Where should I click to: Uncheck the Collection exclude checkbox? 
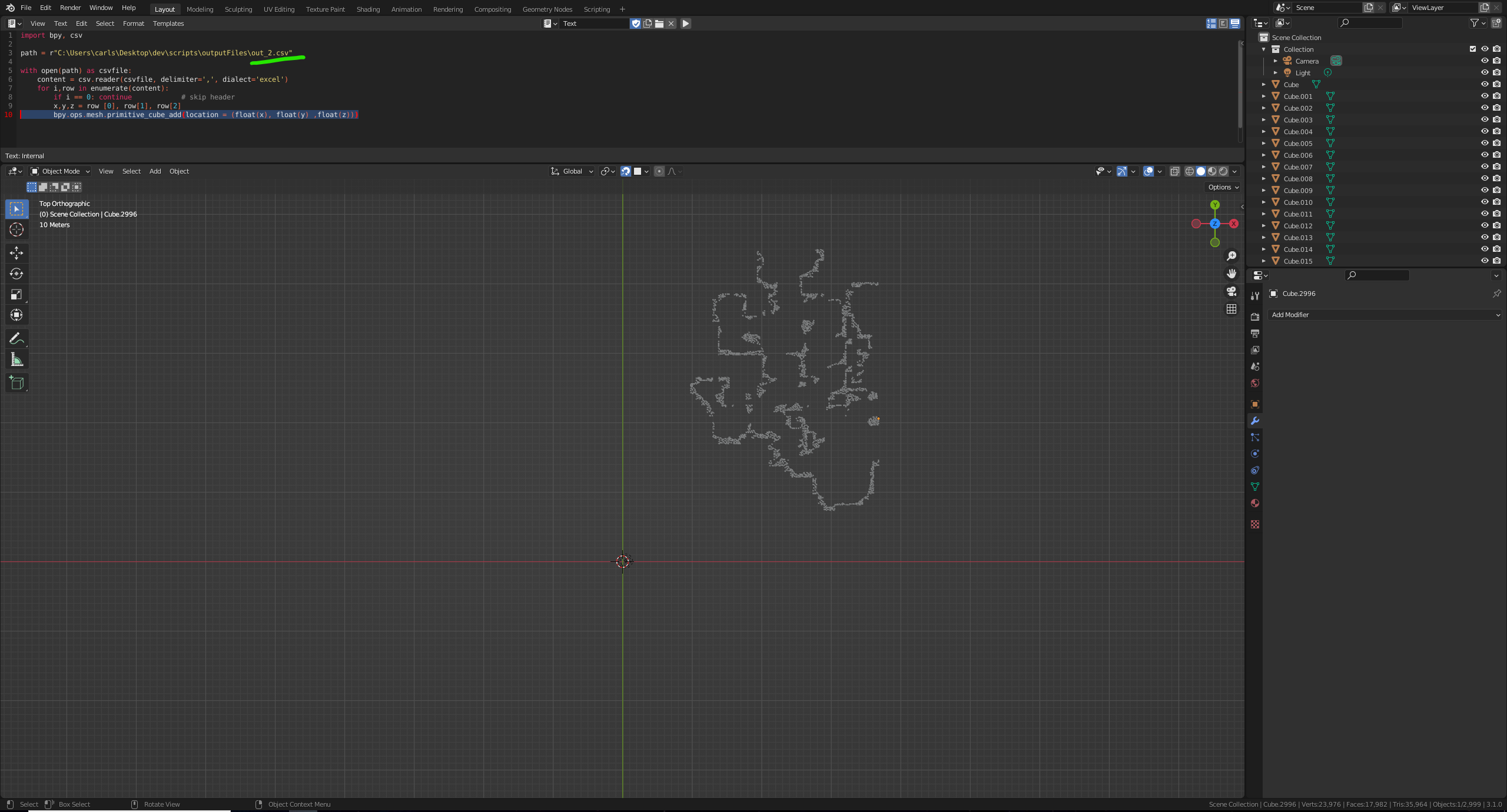1472,49
